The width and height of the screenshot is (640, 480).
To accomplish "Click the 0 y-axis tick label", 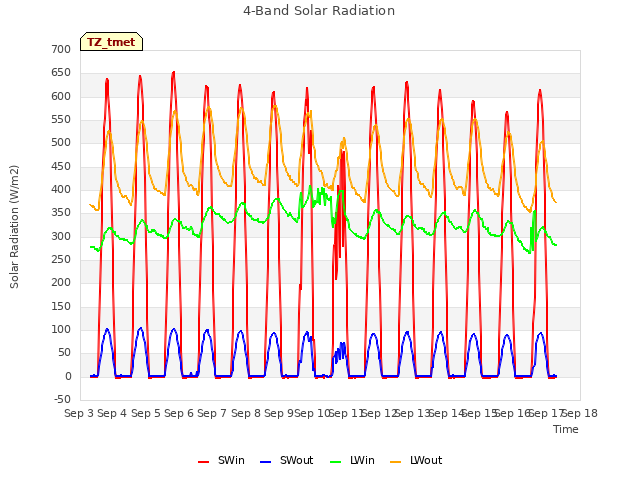I will 68,376.
